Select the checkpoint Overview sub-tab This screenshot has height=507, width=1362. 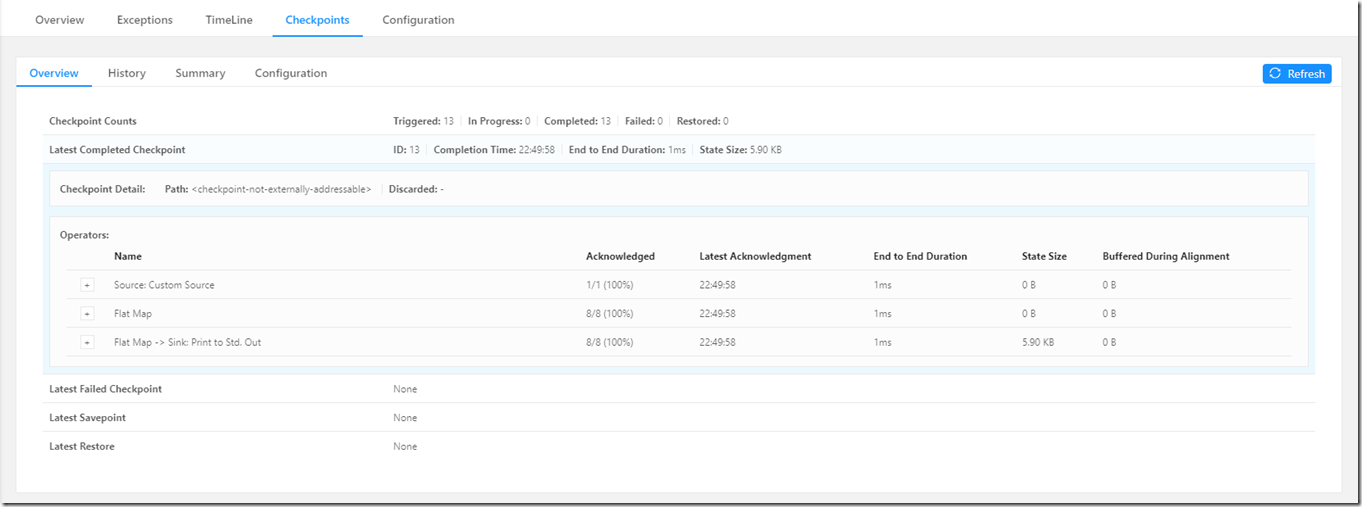click(54, 73)
